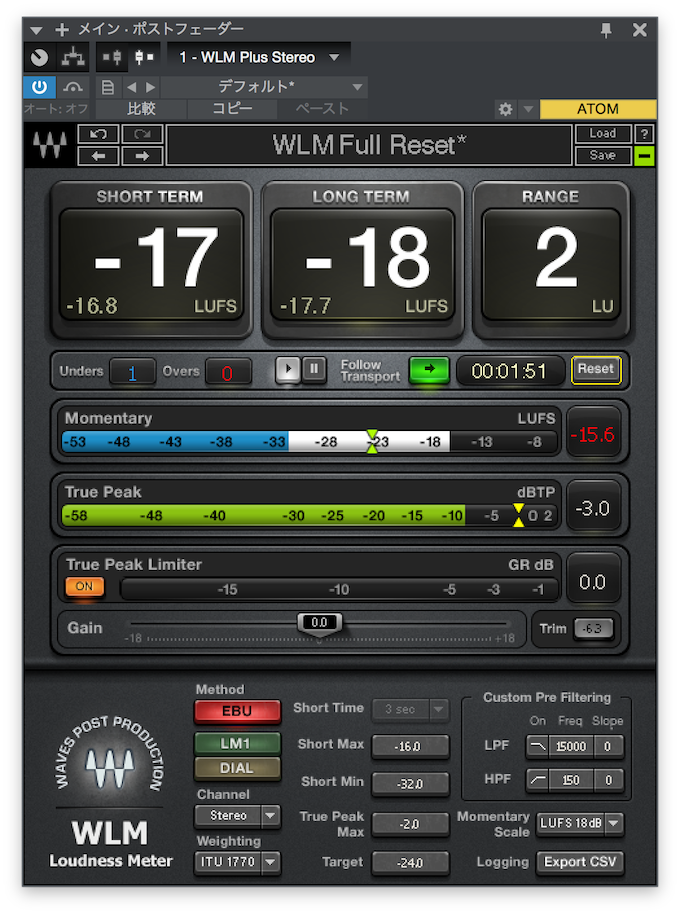Open the header triangle menu
The image size is (680, 914).
point(36,30)
